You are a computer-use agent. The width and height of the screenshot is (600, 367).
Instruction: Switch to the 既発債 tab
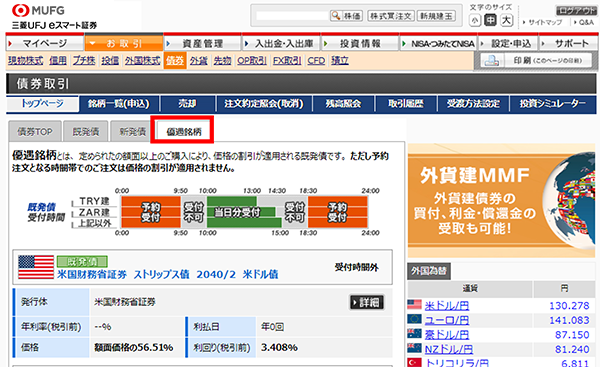[x=86, y=132]
